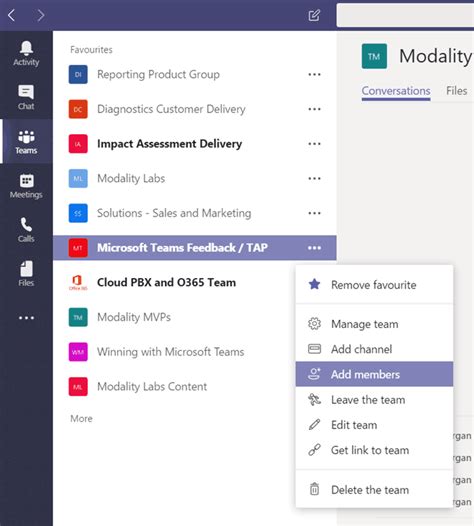Open more options for Reporting Product Group
474x526 pixels.
[314, 74]
